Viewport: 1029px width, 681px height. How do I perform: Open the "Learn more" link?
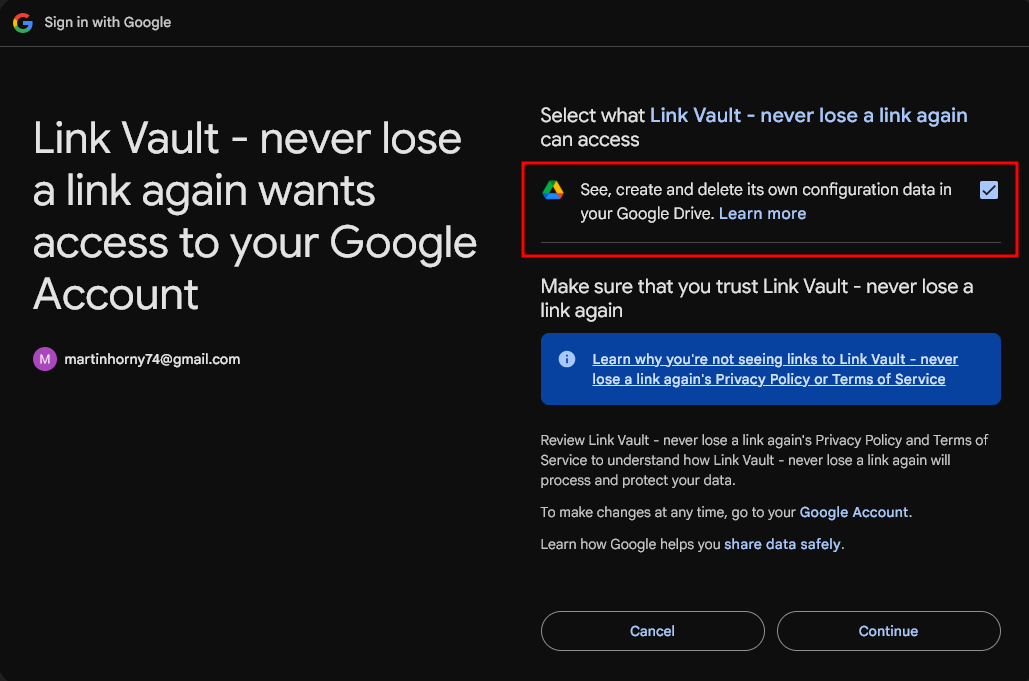tap(762, 213)
